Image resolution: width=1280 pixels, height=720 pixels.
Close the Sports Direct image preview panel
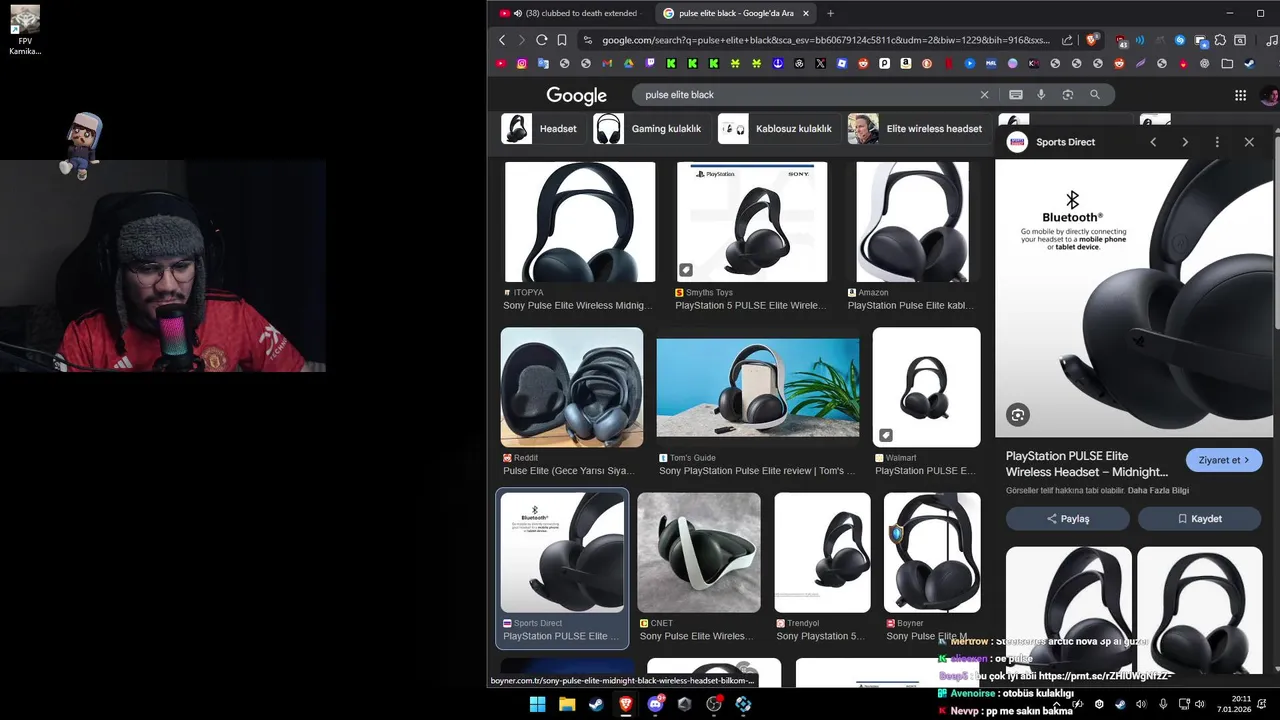1249,142
